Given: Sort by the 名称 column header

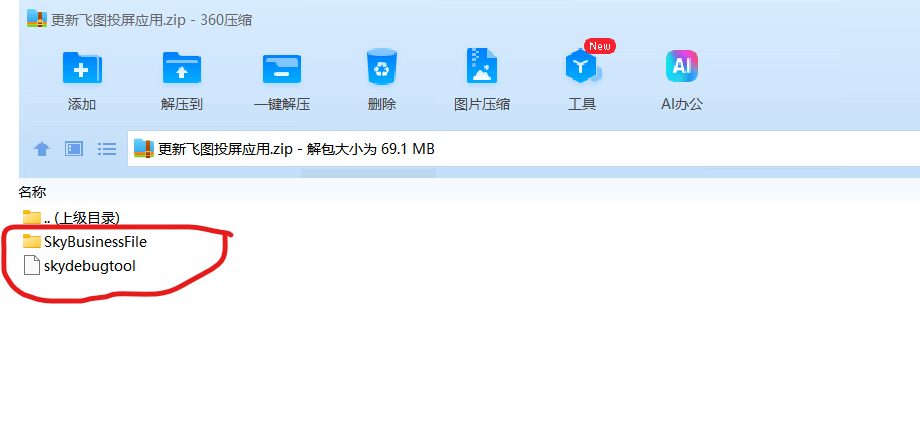Looking at the screenshot, I should coord(32,191).
